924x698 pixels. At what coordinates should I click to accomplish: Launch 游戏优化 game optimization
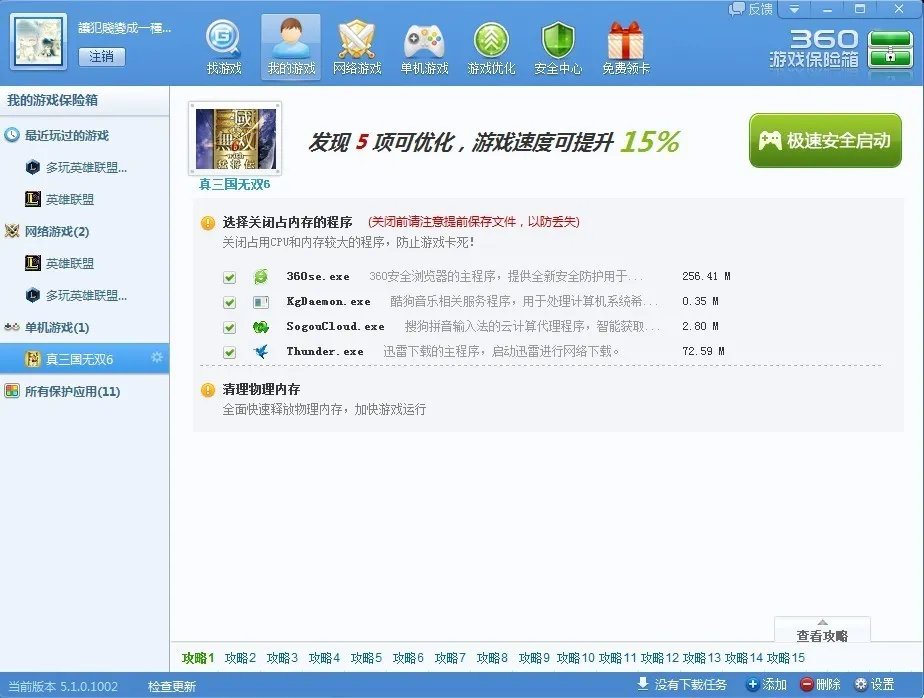coord(491,45)
